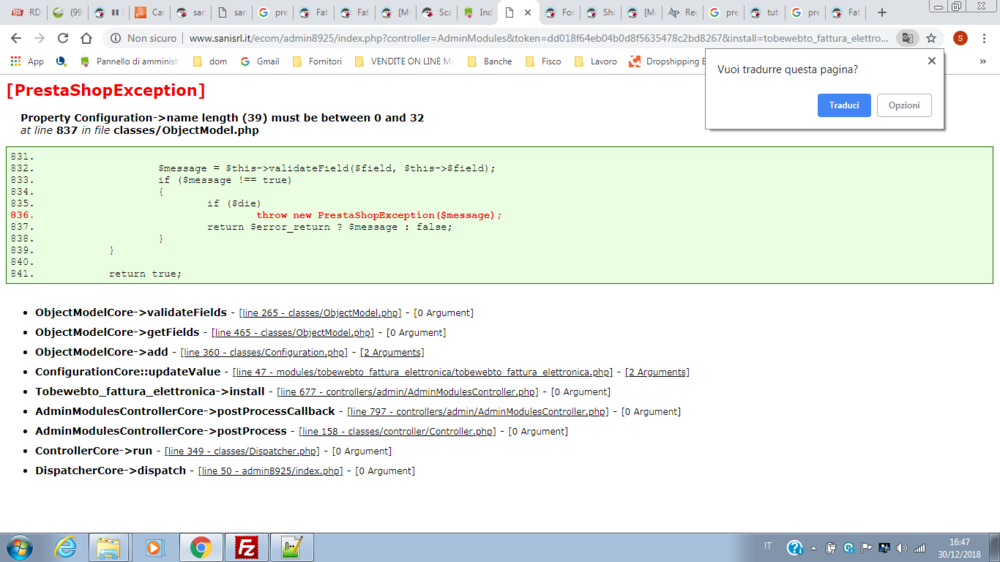This screenshot has height=562, width=1000.
Task: Click the address bar URL
Action: tap(538, 38)
